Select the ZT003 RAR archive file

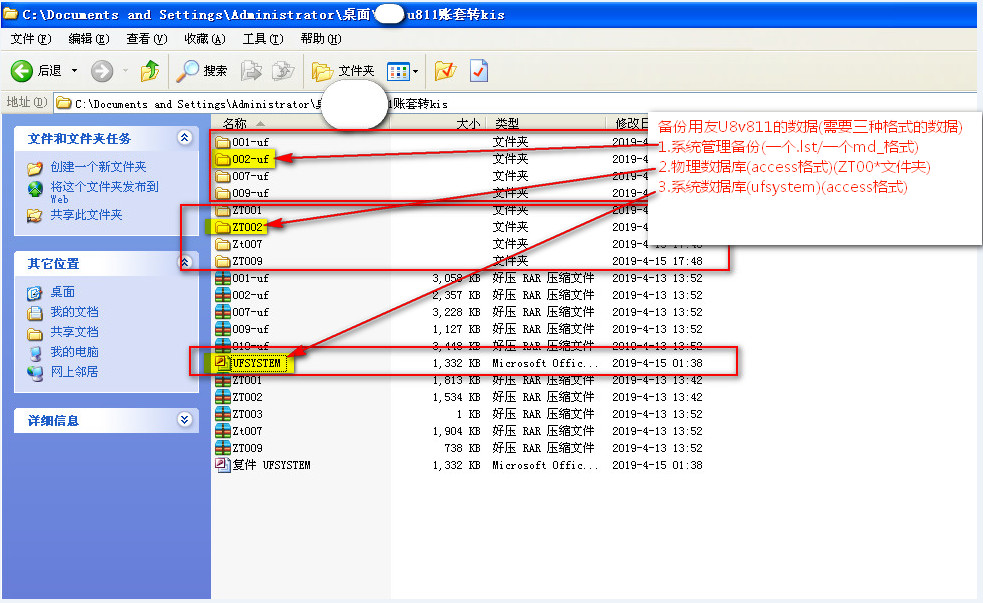click(x=247, y=414)
